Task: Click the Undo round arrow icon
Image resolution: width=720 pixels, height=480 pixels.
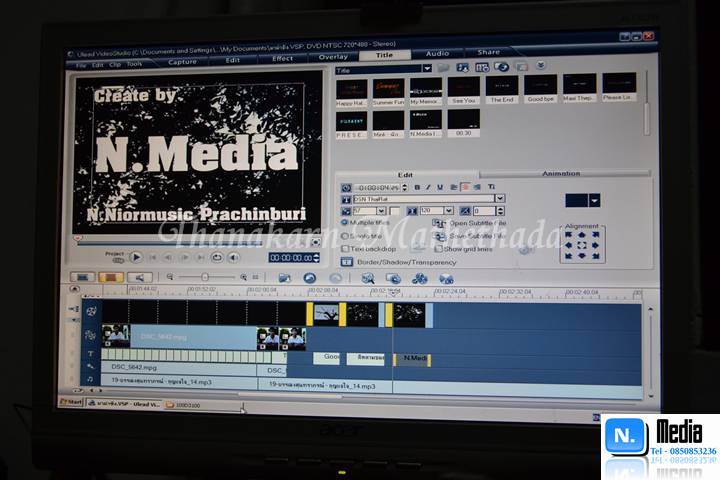Action: pos(310,278)
